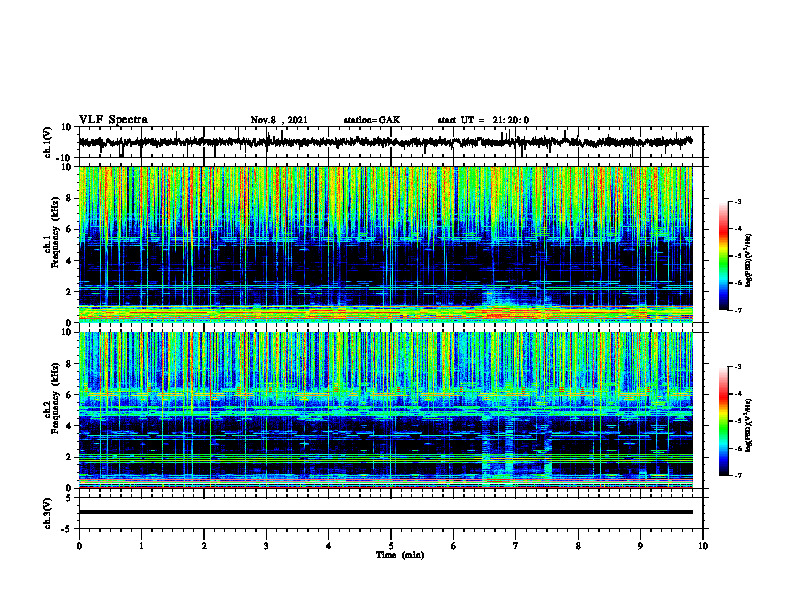
Task: Click the "ch.1(V)" waveform axis label
Action: point(48,142)
